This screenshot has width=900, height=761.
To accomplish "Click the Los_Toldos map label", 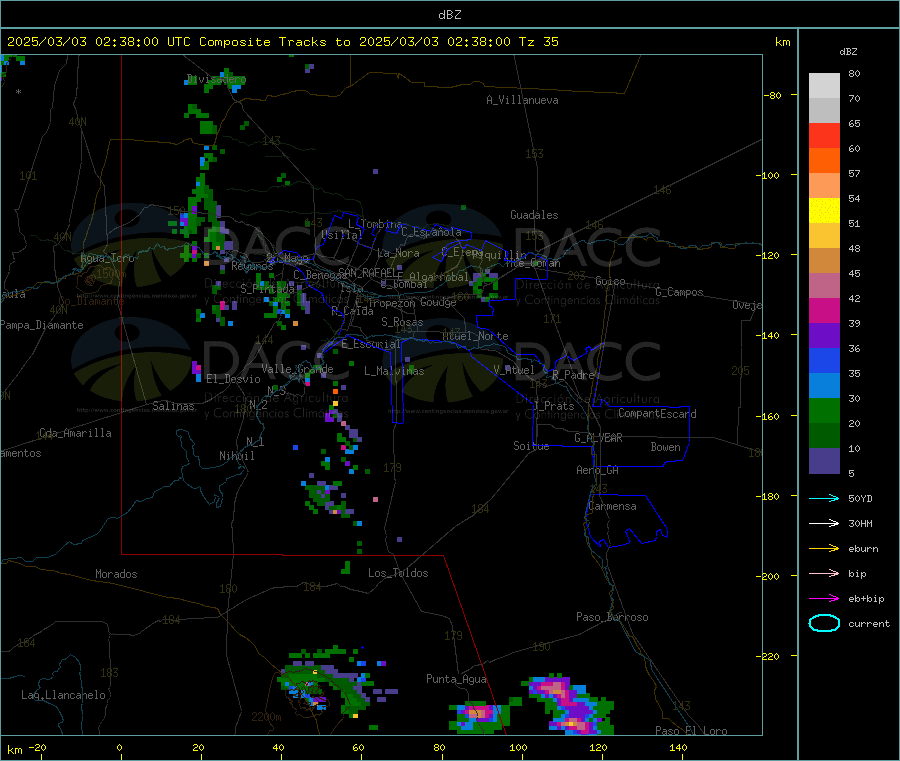I will (398, 573).
